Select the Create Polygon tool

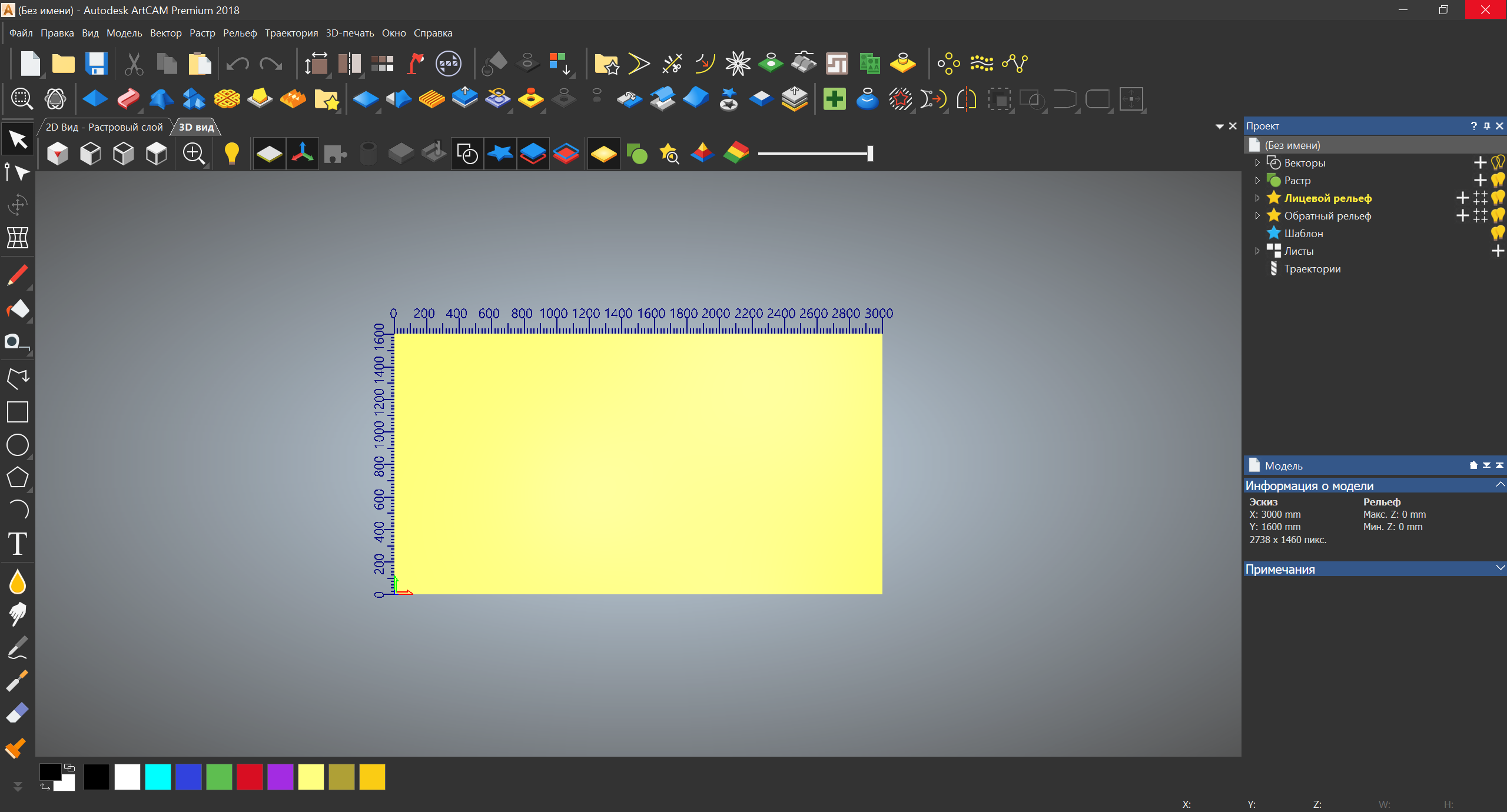(x=17, y=477)
